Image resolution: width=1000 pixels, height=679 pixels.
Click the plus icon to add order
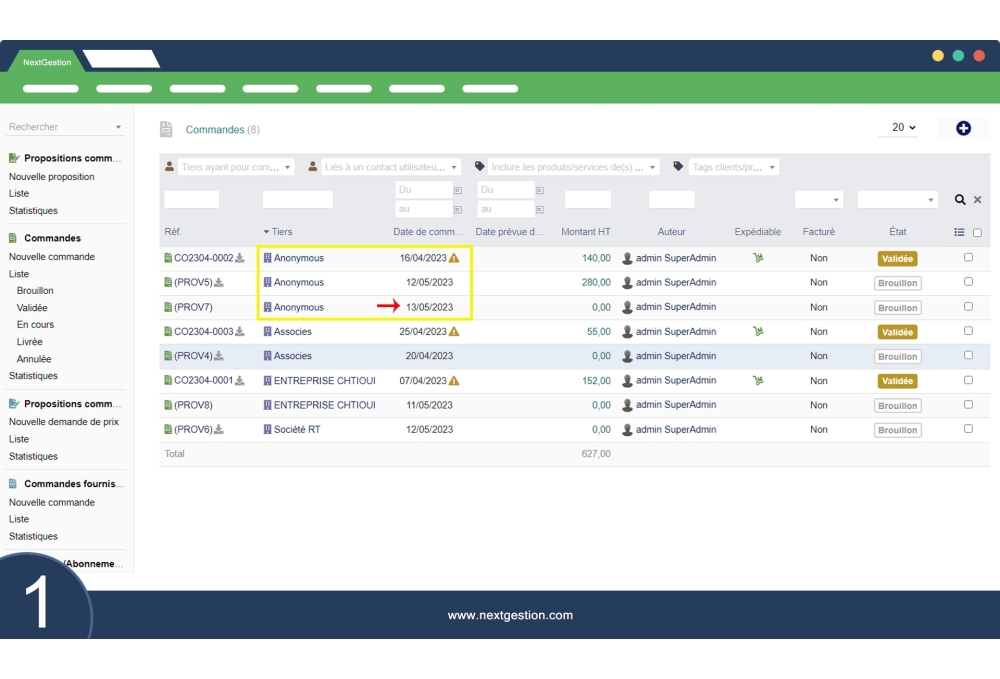pos(963,128)
